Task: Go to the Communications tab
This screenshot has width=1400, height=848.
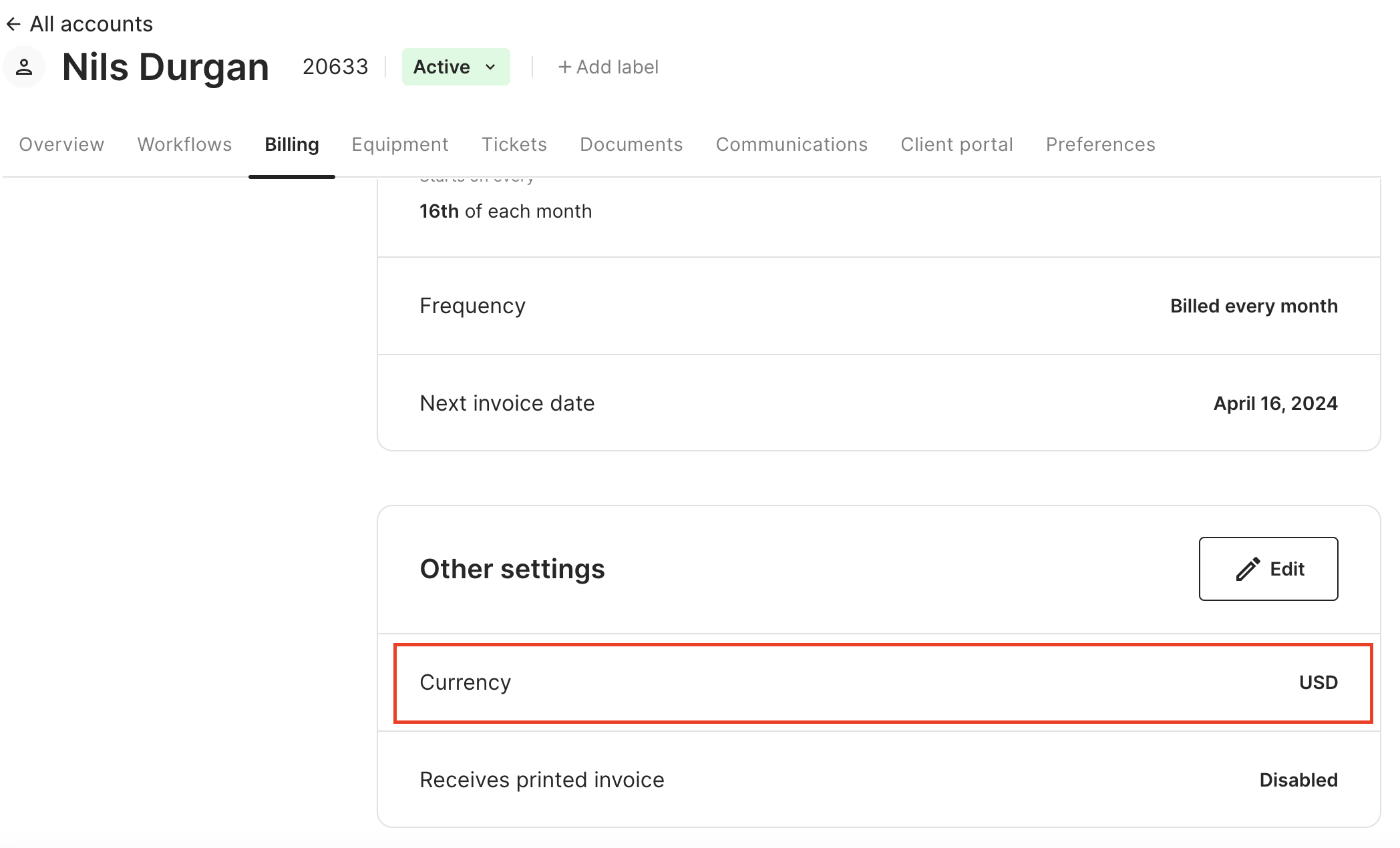Action: pos(792,144)
